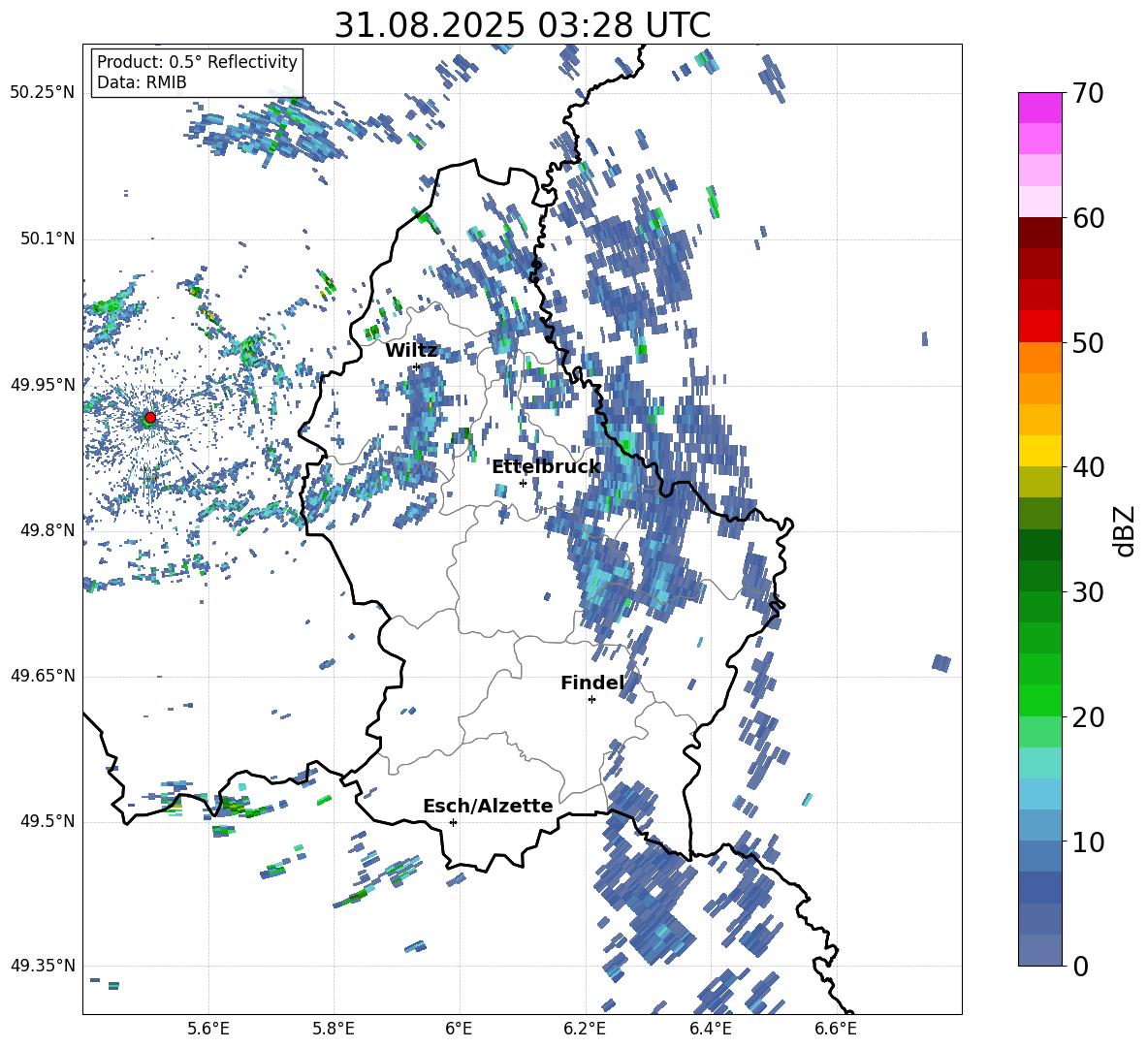
Task: Click longitude label 6°E
Action: click(459, 1030)
